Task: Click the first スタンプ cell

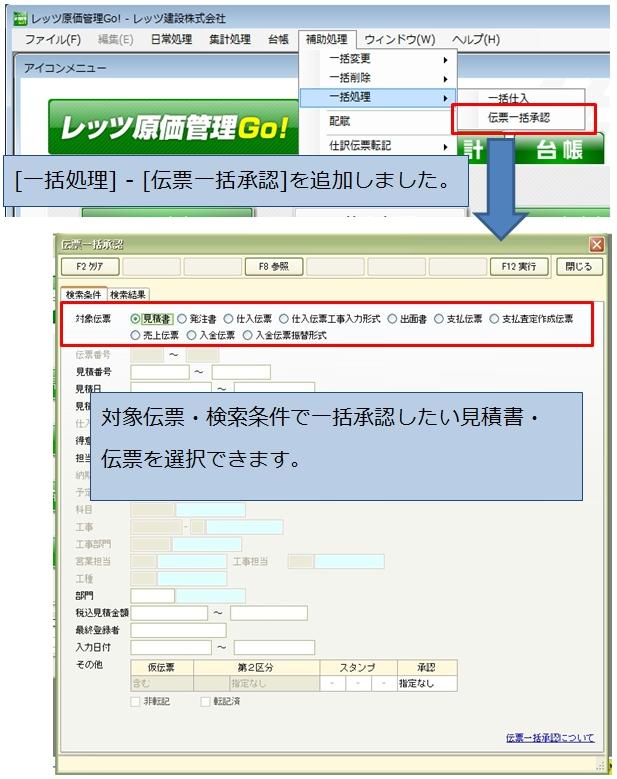Action: 332,684
